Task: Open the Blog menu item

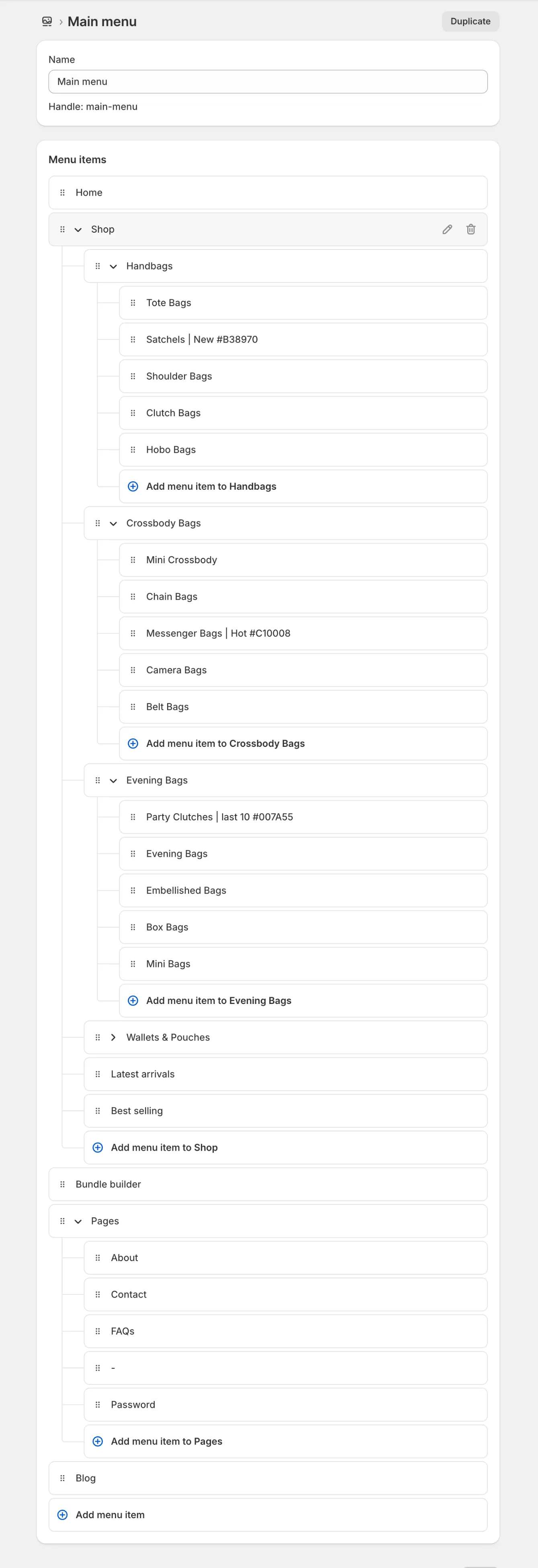Action: click(86, 1478)
